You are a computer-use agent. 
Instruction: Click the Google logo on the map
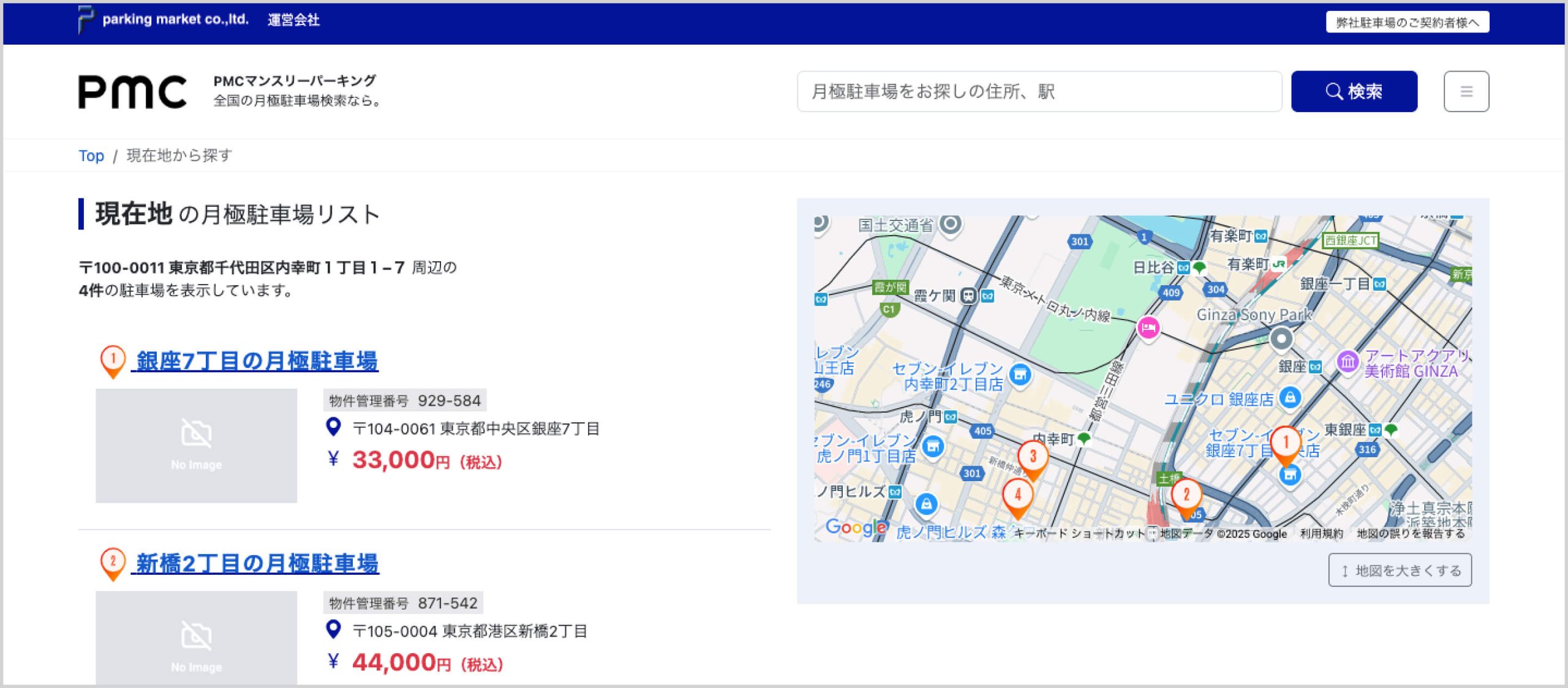coord(856,527)
